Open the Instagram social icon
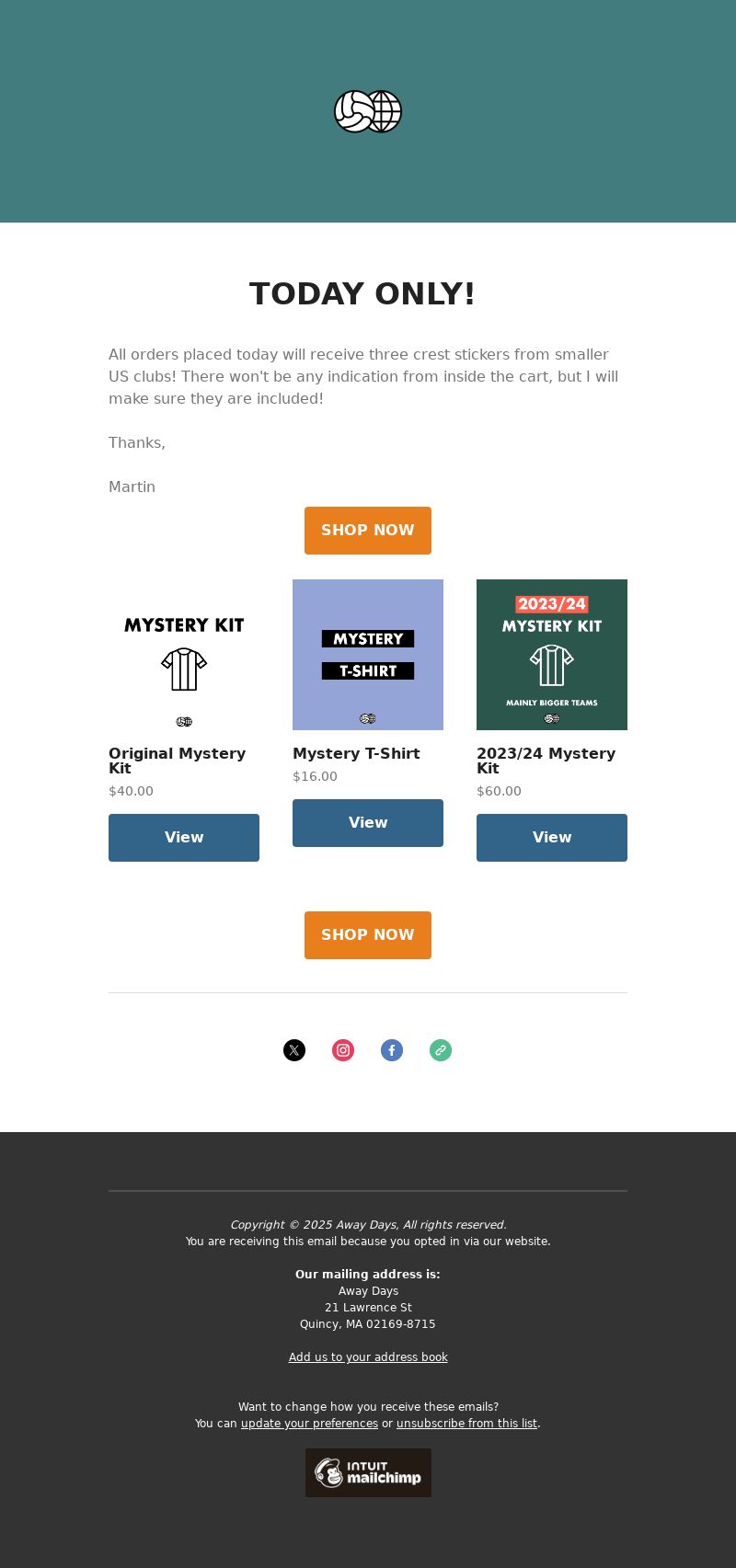This screenshot has width=736, height=1568. (x=343, y=1050)
